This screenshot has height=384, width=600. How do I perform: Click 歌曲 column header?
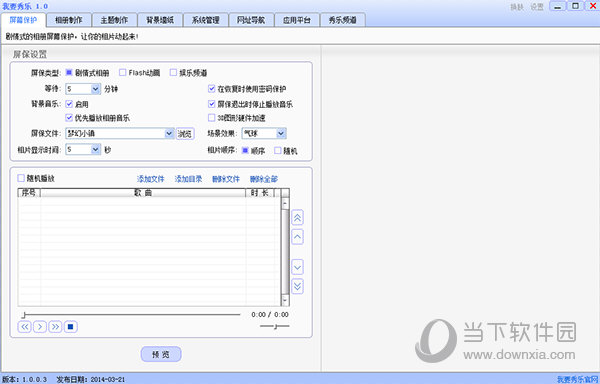point(143,192)
